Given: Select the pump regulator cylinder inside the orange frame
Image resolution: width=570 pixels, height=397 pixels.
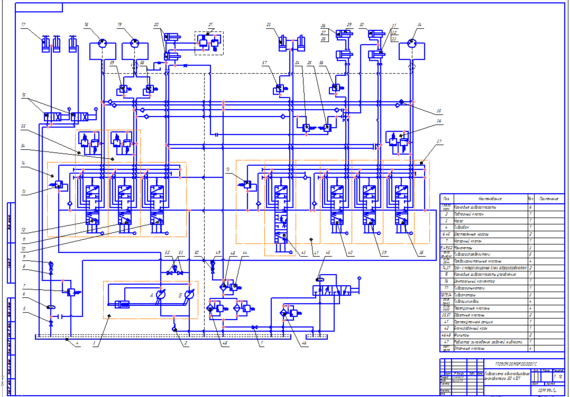Looking at the screenshot, I should coord(122,304).
